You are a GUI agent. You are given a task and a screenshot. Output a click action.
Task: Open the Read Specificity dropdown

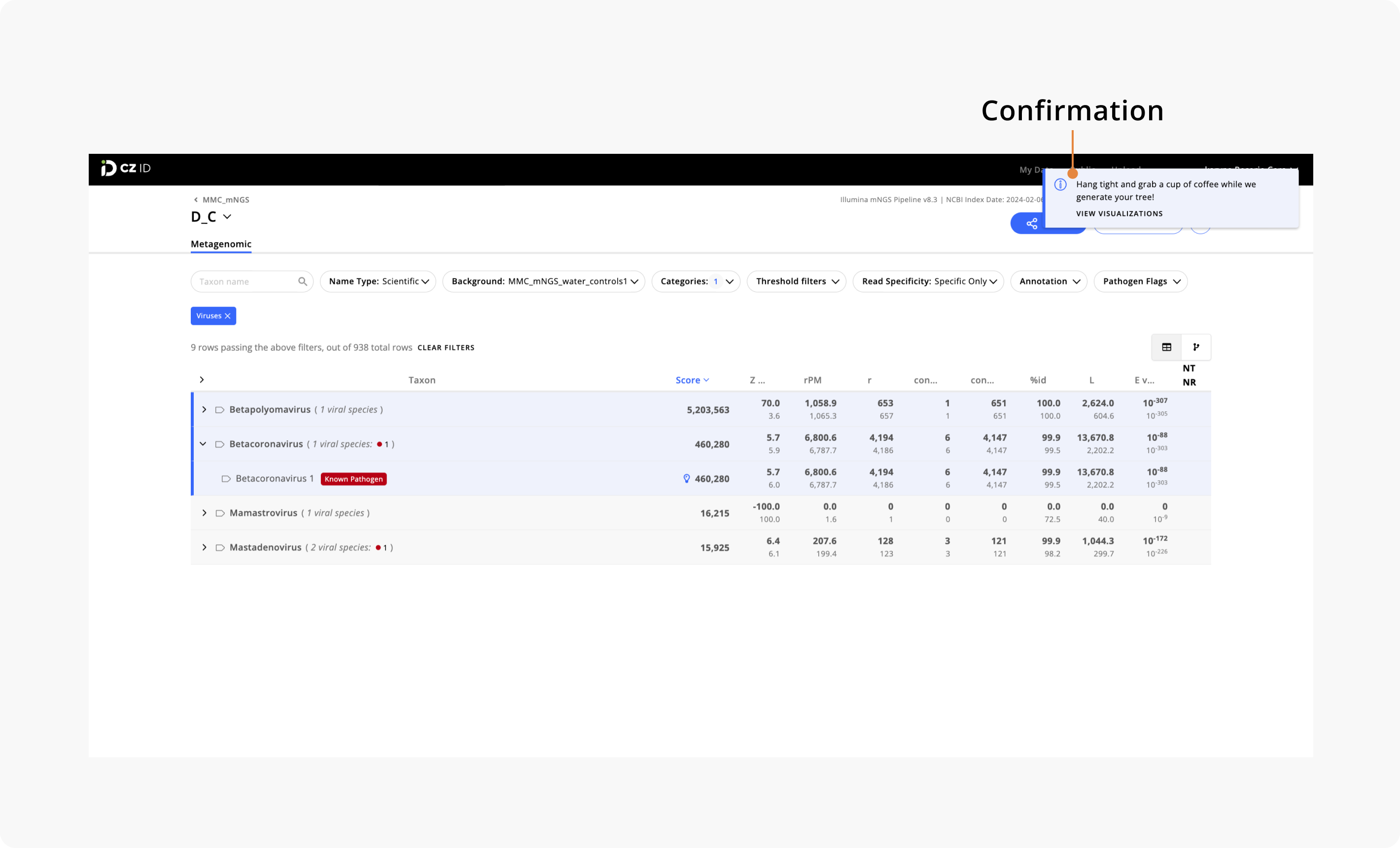tap(928, 282)
